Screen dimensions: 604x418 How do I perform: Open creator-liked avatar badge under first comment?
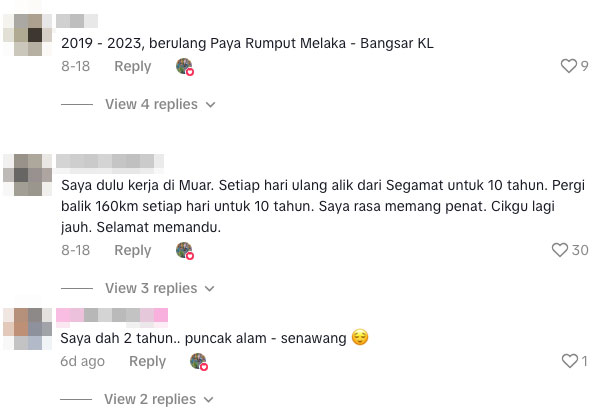[x=185, y=67]
